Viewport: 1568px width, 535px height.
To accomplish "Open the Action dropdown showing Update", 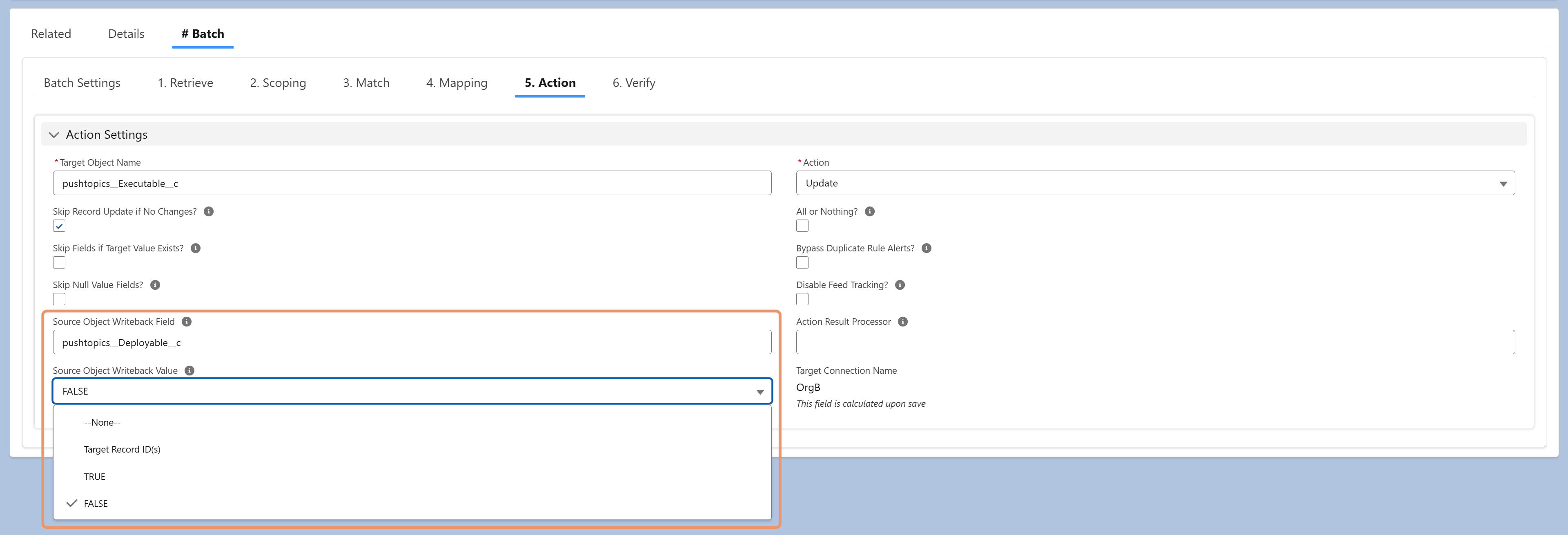I will 1155,183.
